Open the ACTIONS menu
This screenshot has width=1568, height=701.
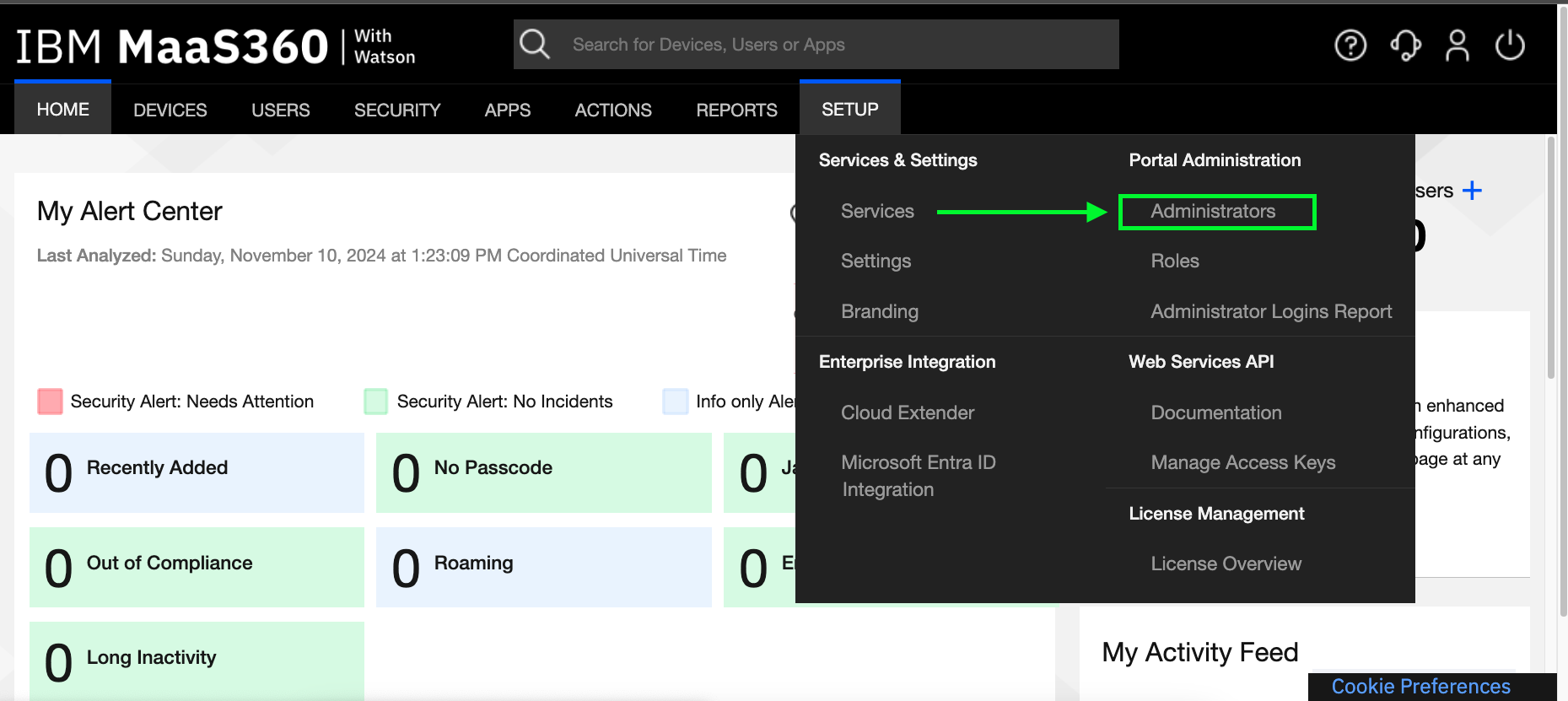click(613, 110)
